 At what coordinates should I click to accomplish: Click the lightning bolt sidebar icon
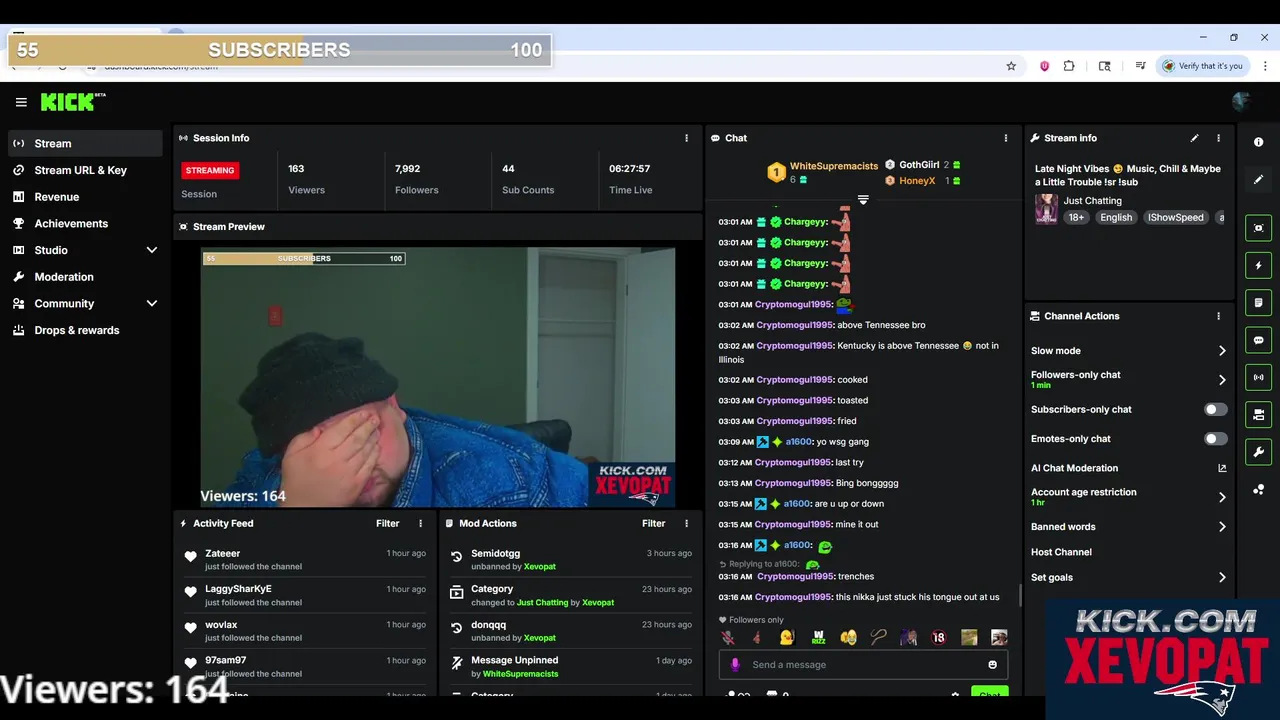point(1258,266)
